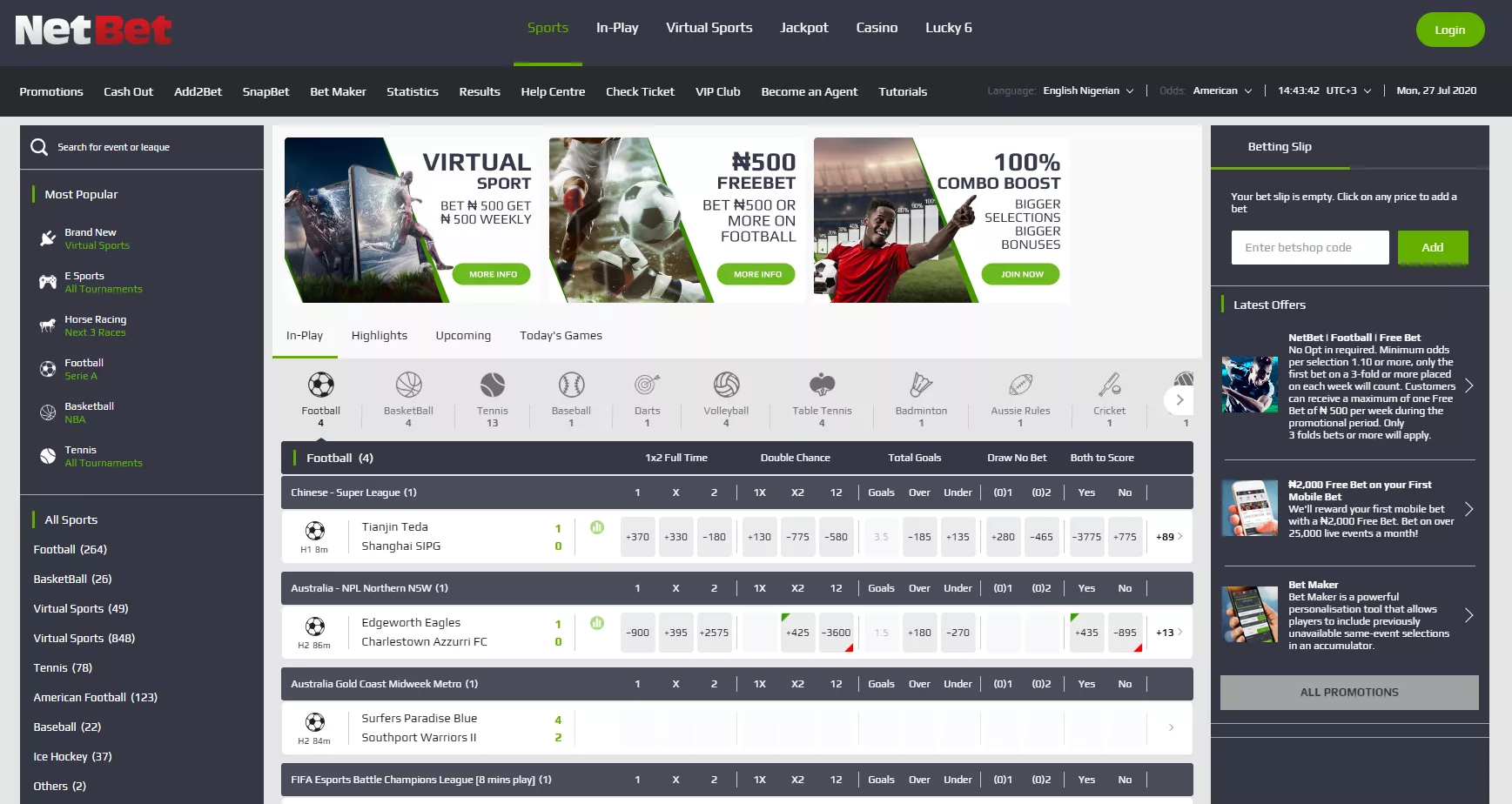Open Virtual Sports in top navigation
Viewport: 1512px width, 804px height.
709,28
